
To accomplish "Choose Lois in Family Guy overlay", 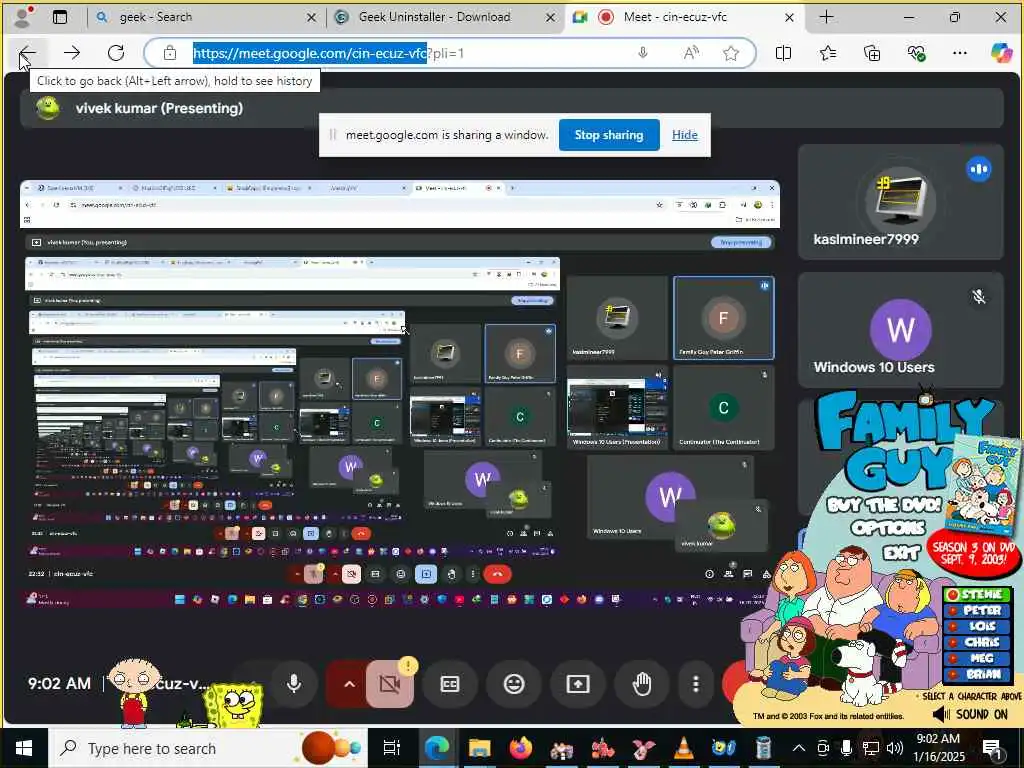I will (978, 626).
